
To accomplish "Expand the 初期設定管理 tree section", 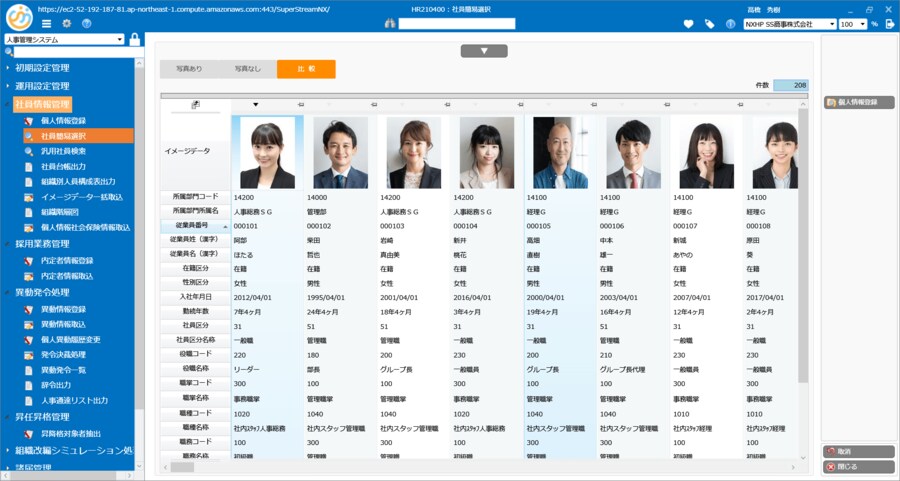I will (42, 68).
